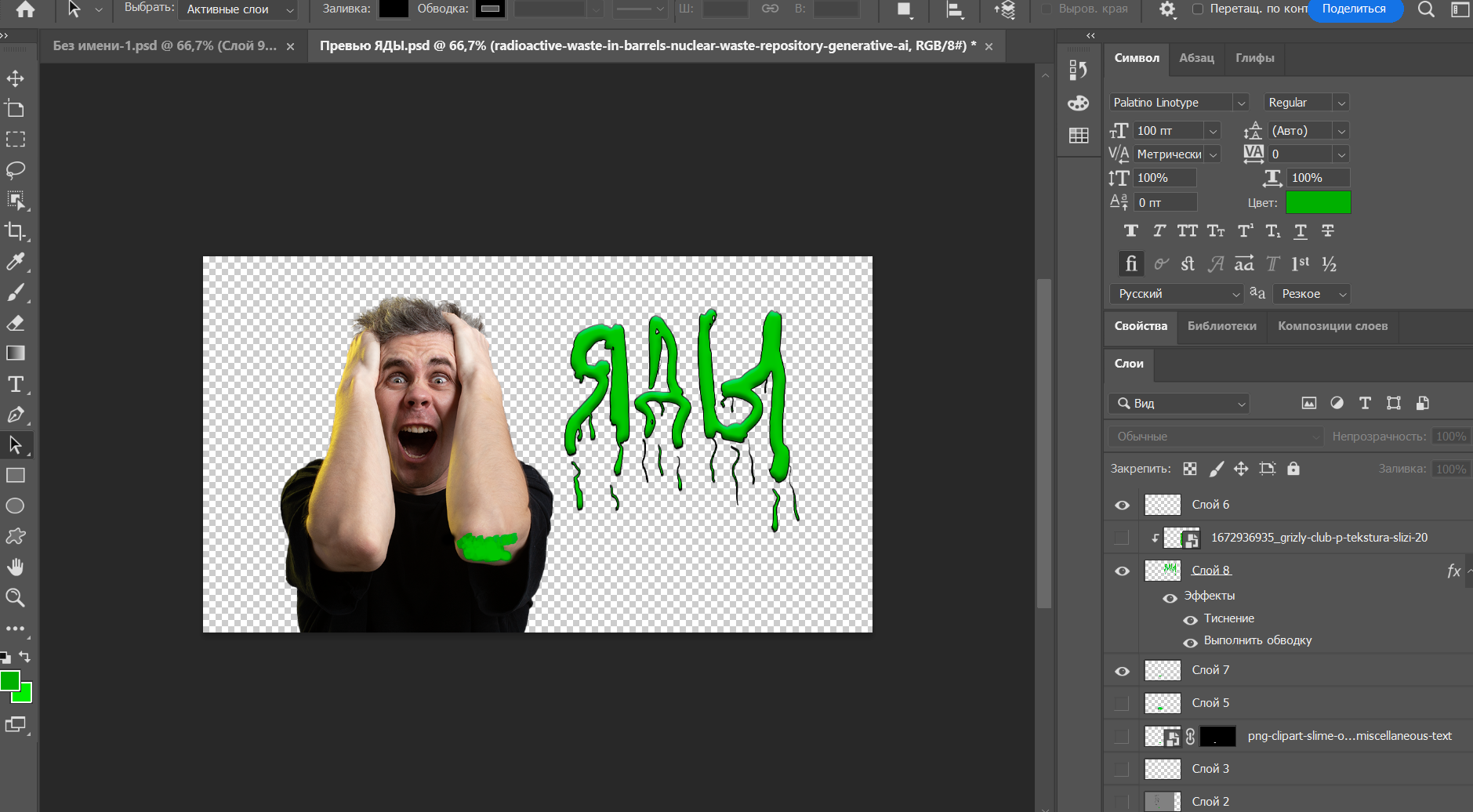This screenshot has height=812, width=1473.
Task: Open the Palatino Linotype font dropdown
Action: tap(1241, 103)
